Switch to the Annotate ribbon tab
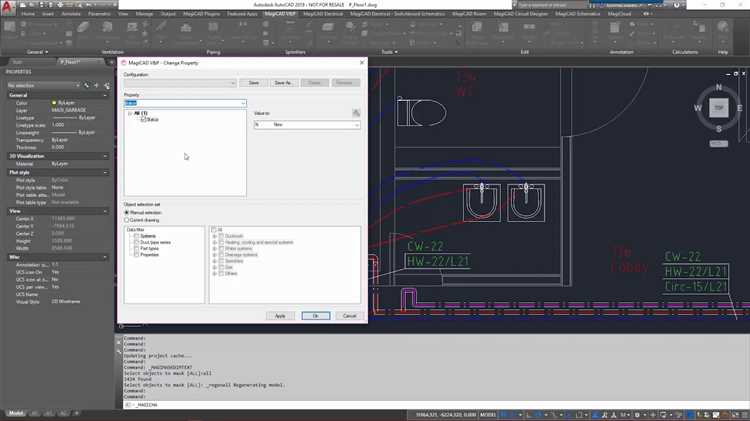This screenshot has width=750, height=421. coord(71,14)
